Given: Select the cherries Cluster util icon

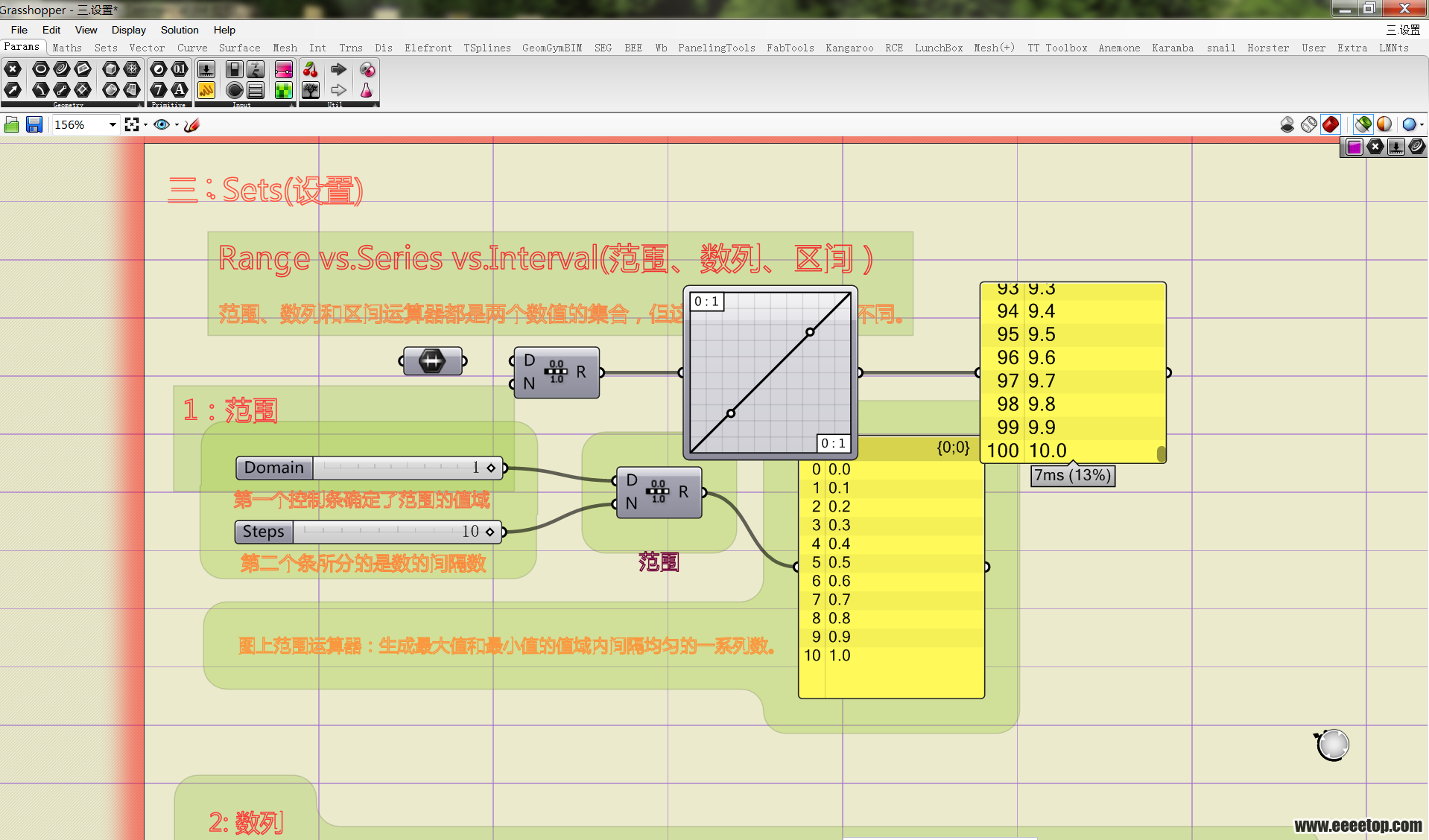Looking at the screenshot, I should (311, 70).
